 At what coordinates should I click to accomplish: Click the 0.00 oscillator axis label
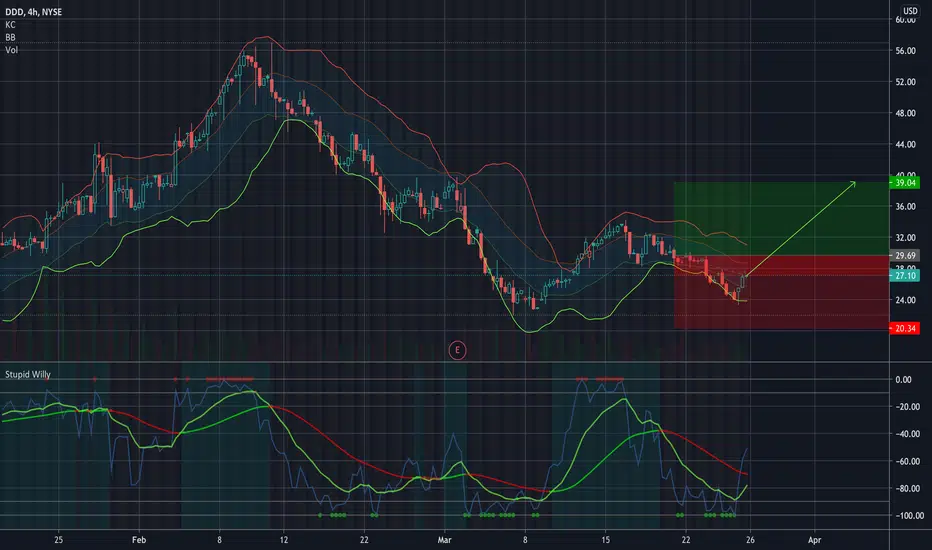click(903, 379)
